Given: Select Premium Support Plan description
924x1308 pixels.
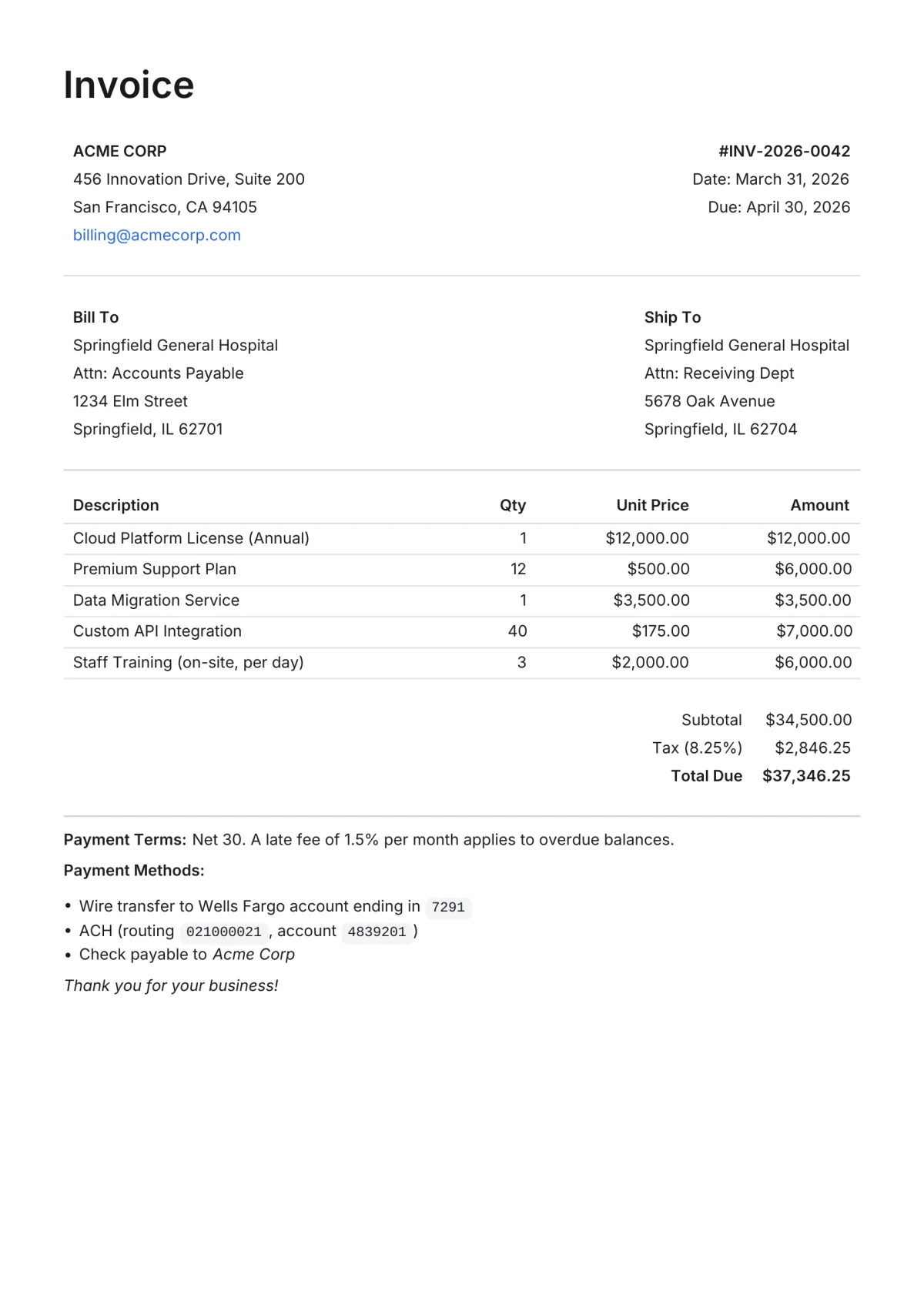Looking at the screenshot, I should [155, 569].
